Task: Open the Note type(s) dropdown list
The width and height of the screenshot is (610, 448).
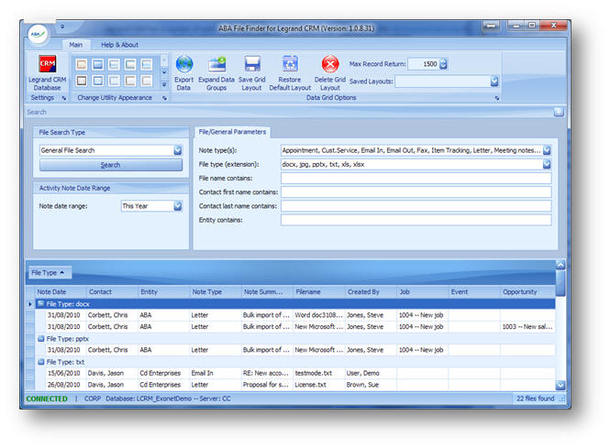Action: click(x=547, y=150)
